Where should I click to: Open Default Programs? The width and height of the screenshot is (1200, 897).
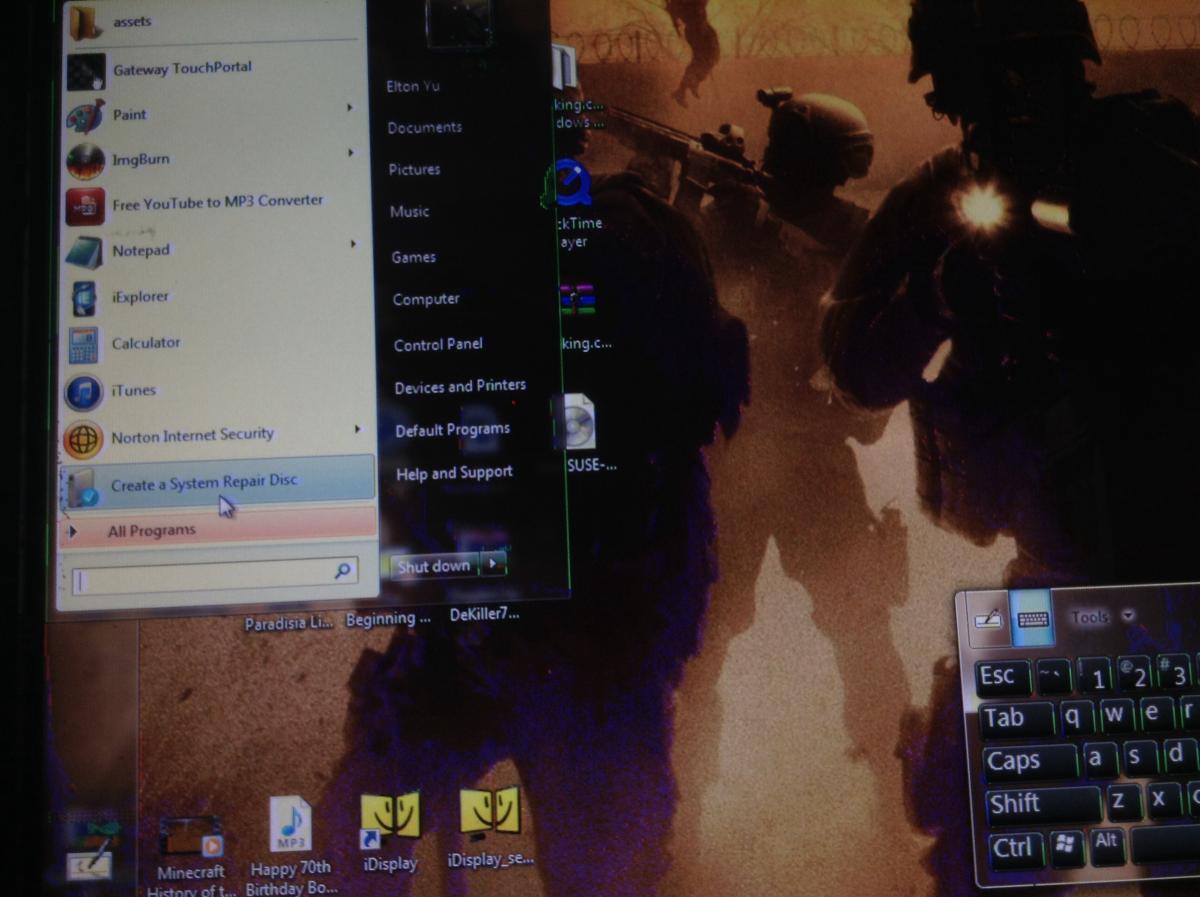coord(453,430)
